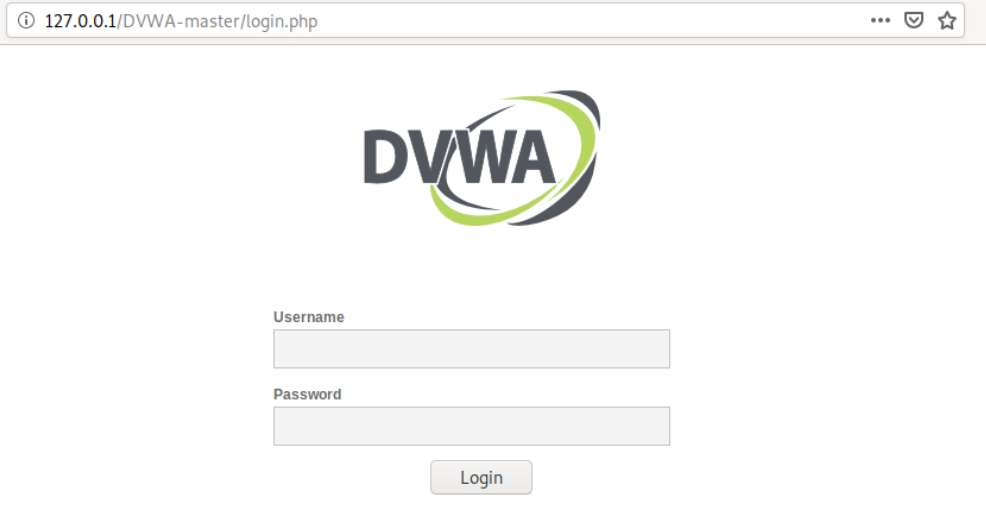Viewport: 986px width, 510px height.
Task: Click empty address bar space before three dots
Action: point(591,21)
